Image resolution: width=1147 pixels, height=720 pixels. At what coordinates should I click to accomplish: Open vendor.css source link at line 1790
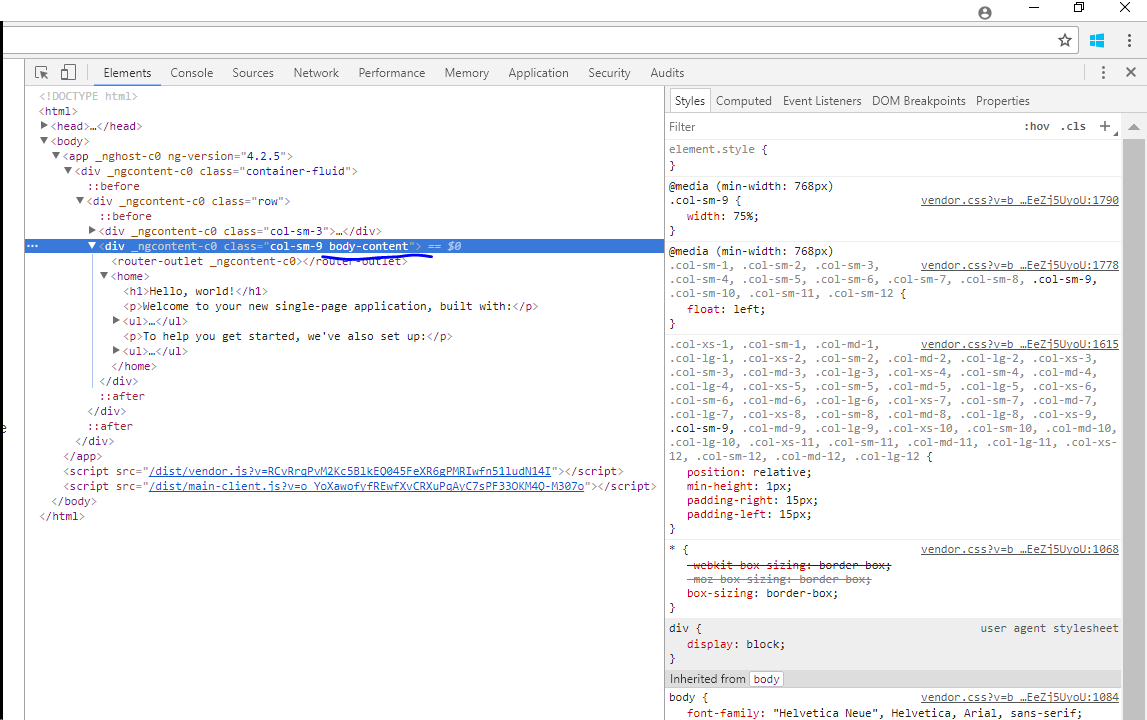coord(1019,200)
